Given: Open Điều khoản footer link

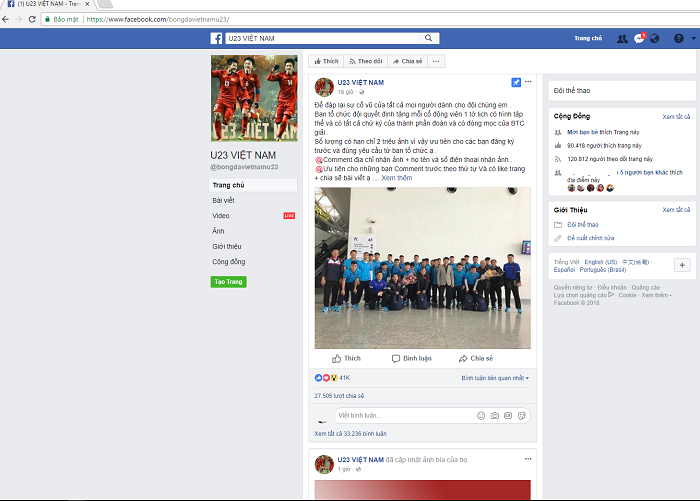Looking at the screenshot, I should click(612, 288).
